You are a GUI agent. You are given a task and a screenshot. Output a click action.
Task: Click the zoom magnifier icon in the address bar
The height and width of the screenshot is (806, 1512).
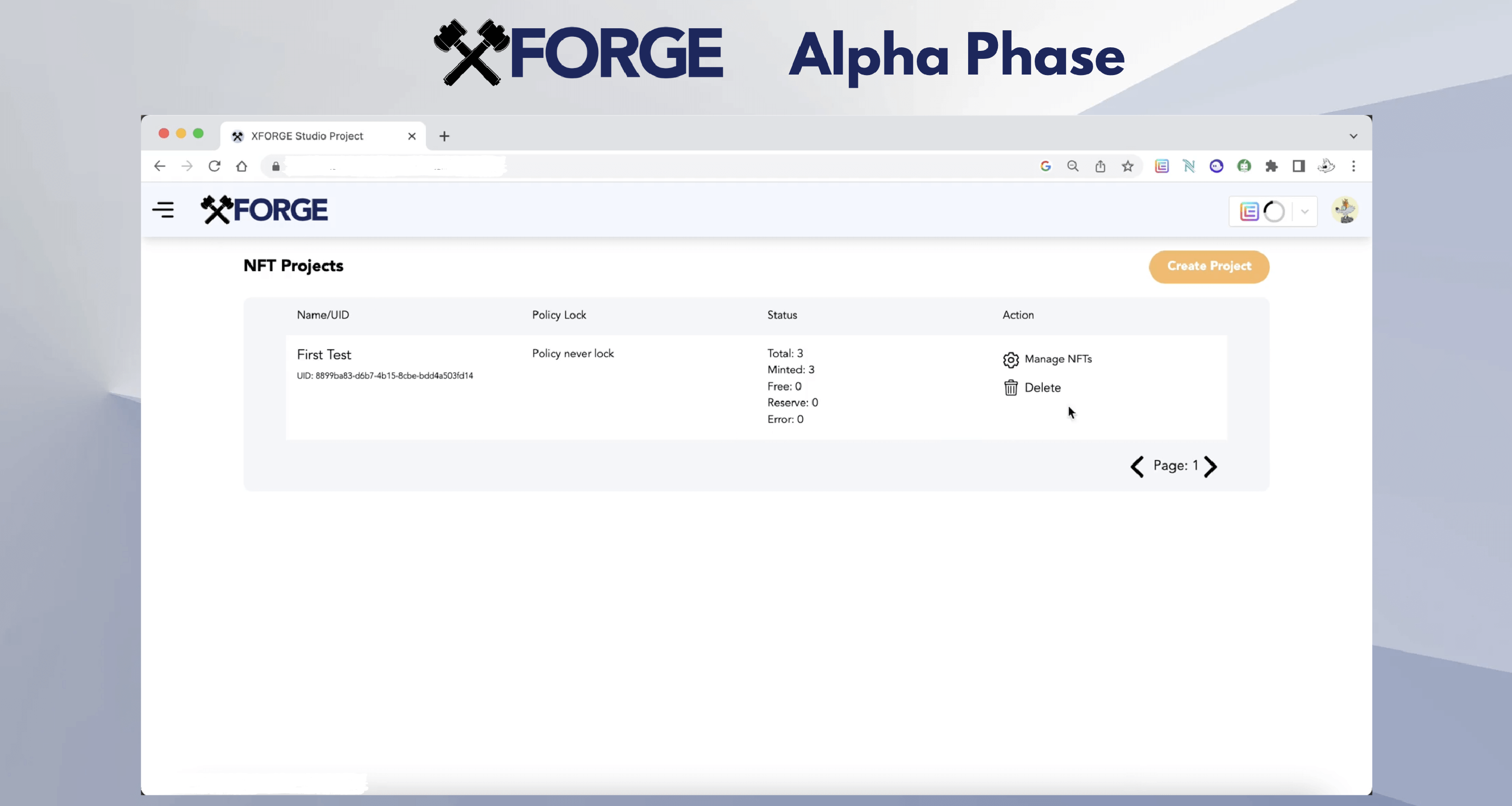(x=1073, y=167)
